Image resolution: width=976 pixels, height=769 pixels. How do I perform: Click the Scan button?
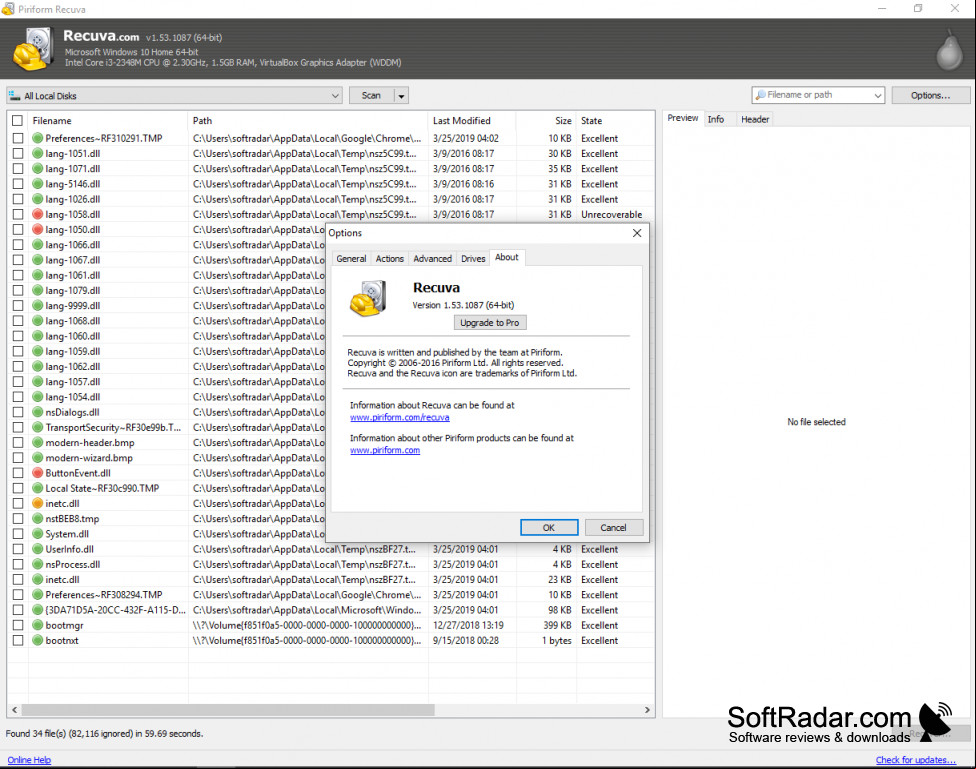pyautogui.click(x=372, y=95)
